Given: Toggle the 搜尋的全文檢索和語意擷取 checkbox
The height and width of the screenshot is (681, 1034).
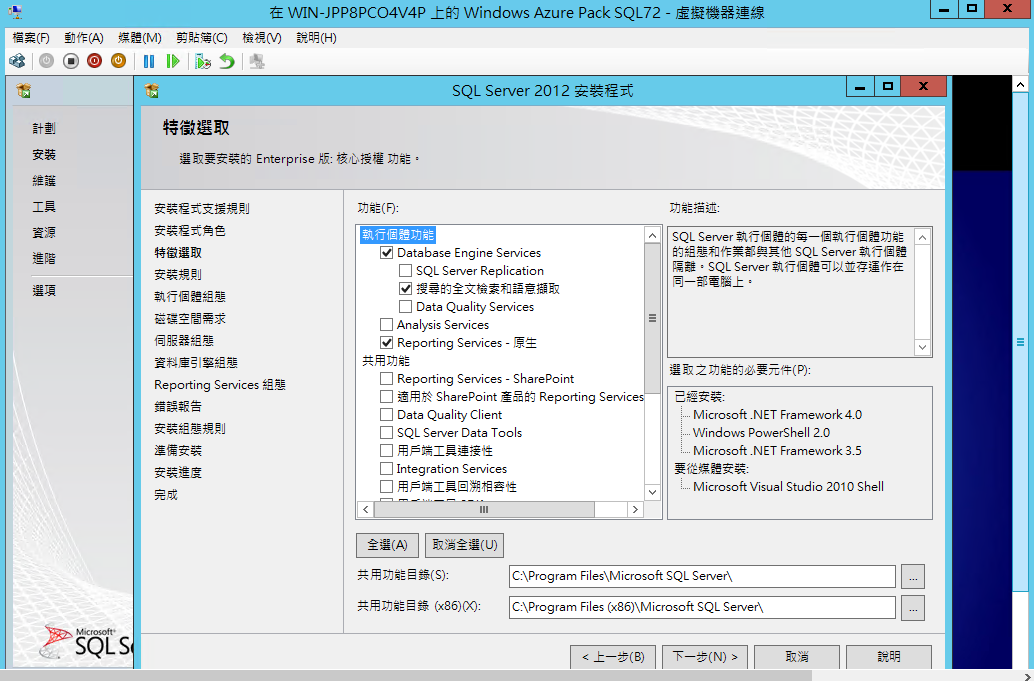Looking at the screenshot, I should coord(406,289).
